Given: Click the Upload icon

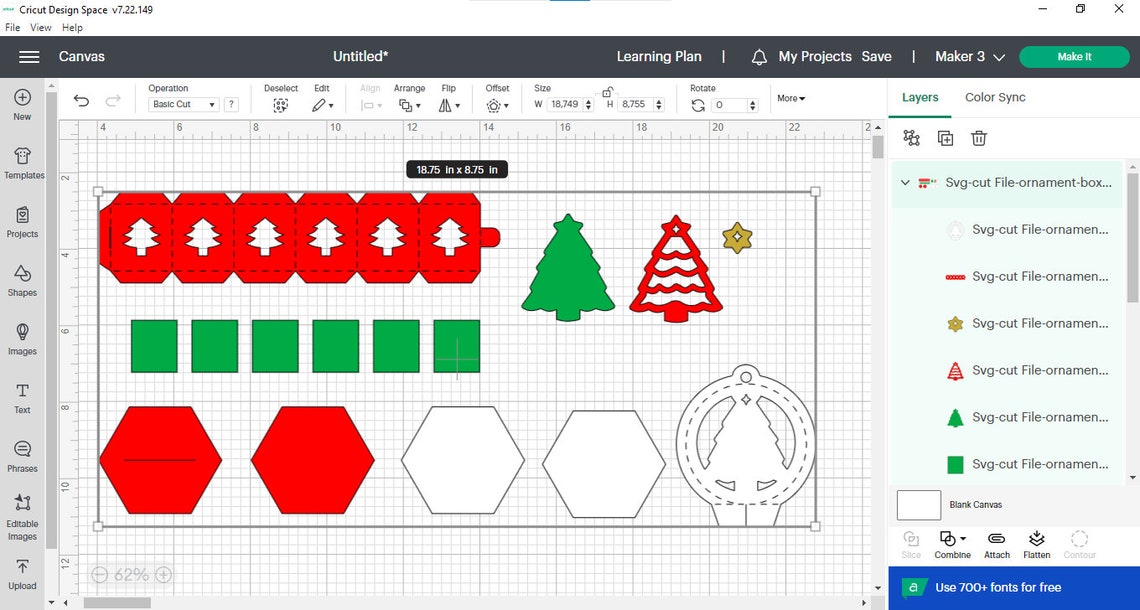Looking at the screenshot, I should 23,566.
